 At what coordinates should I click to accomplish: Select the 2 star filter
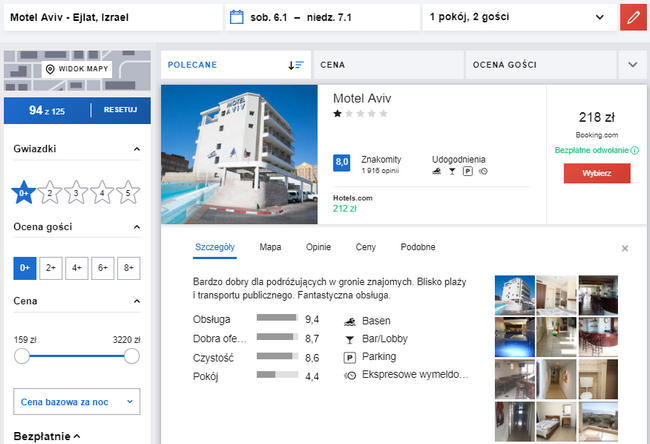click(50, 192)
